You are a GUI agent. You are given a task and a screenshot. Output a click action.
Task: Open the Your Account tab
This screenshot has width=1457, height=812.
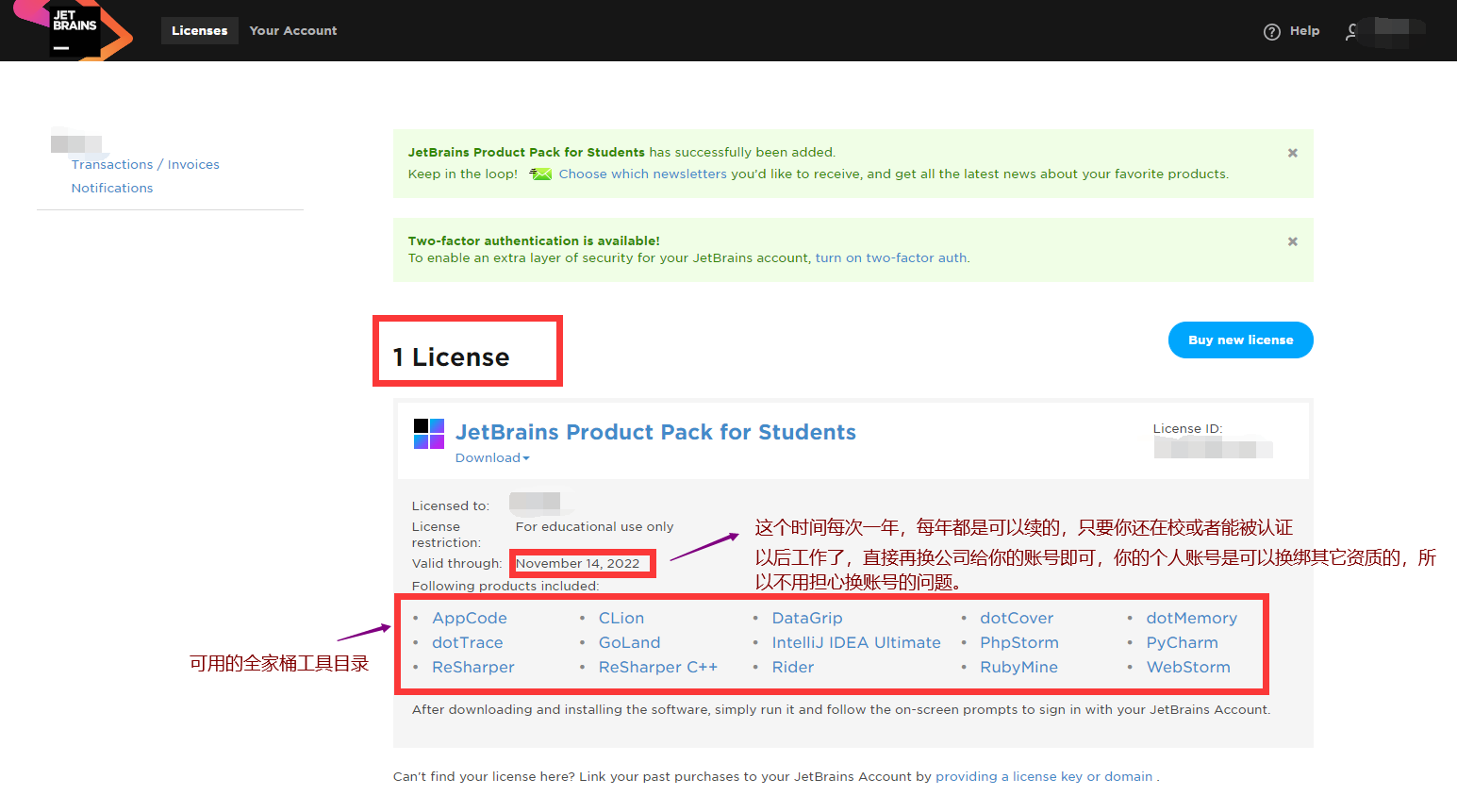(293, 30)
